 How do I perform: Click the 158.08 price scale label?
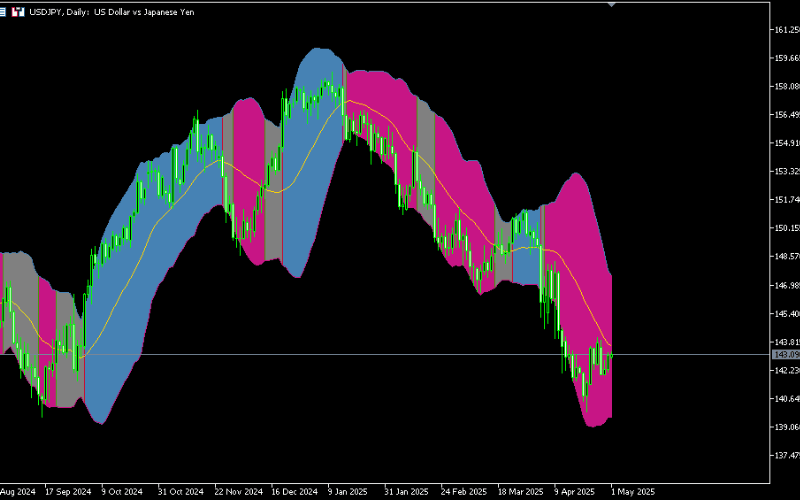point(786,86)
